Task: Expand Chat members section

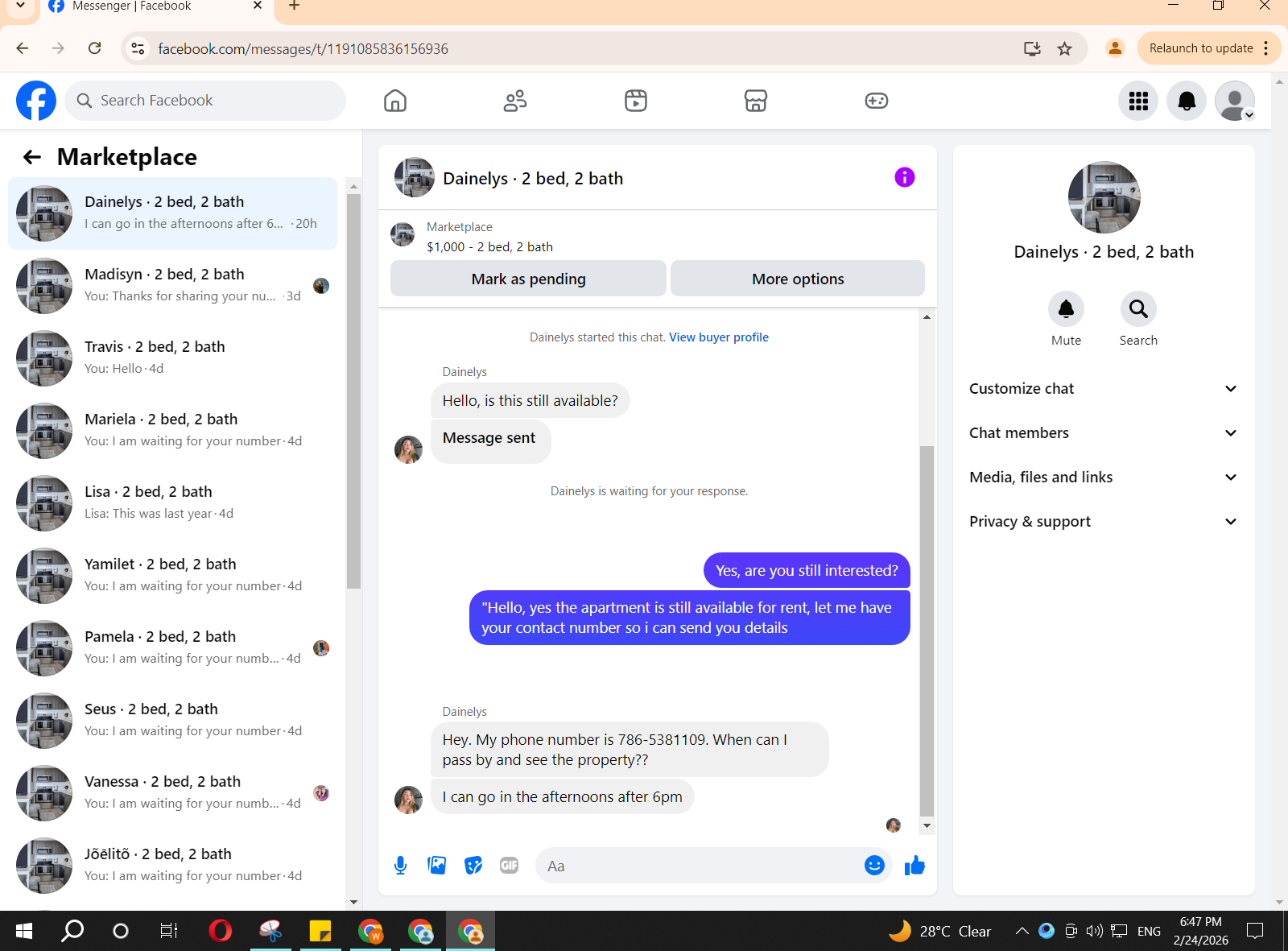Action: pos(1104,433)
